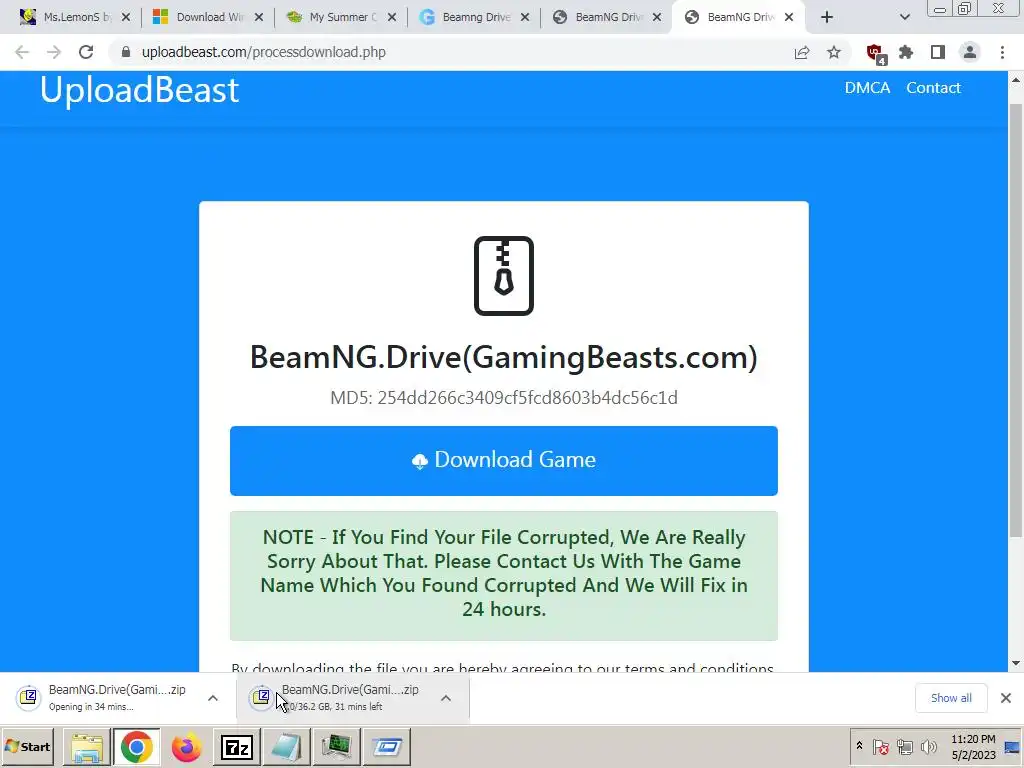Click the Action Center flag tray icon
The height and width of the screenshot is (768, 1024).
[x=880, y=746]
